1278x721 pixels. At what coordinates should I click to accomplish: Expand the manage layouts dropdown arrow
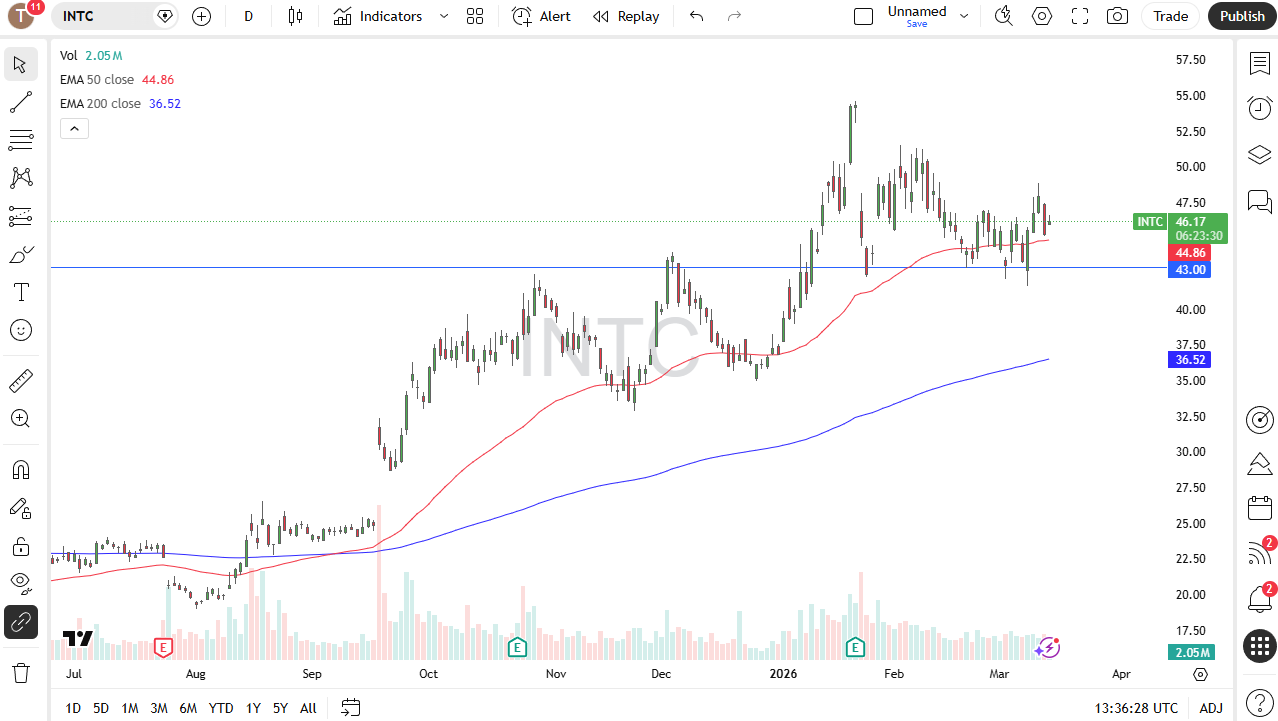click(x=964, y=16)
